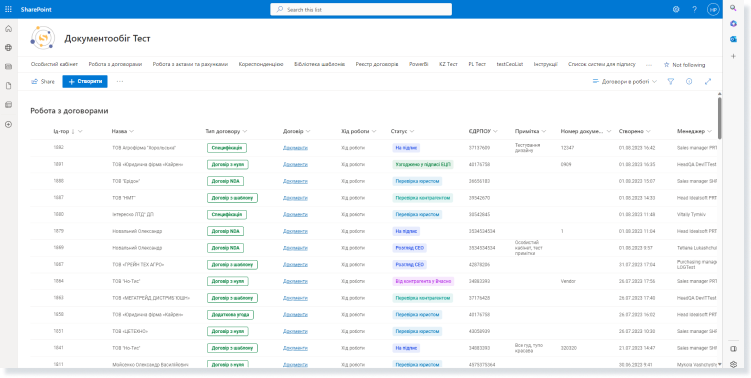Open the Microsoft 365 app launcher
Image resolution: width=751 pixels, height=378 pixels.
coord(8,9)
